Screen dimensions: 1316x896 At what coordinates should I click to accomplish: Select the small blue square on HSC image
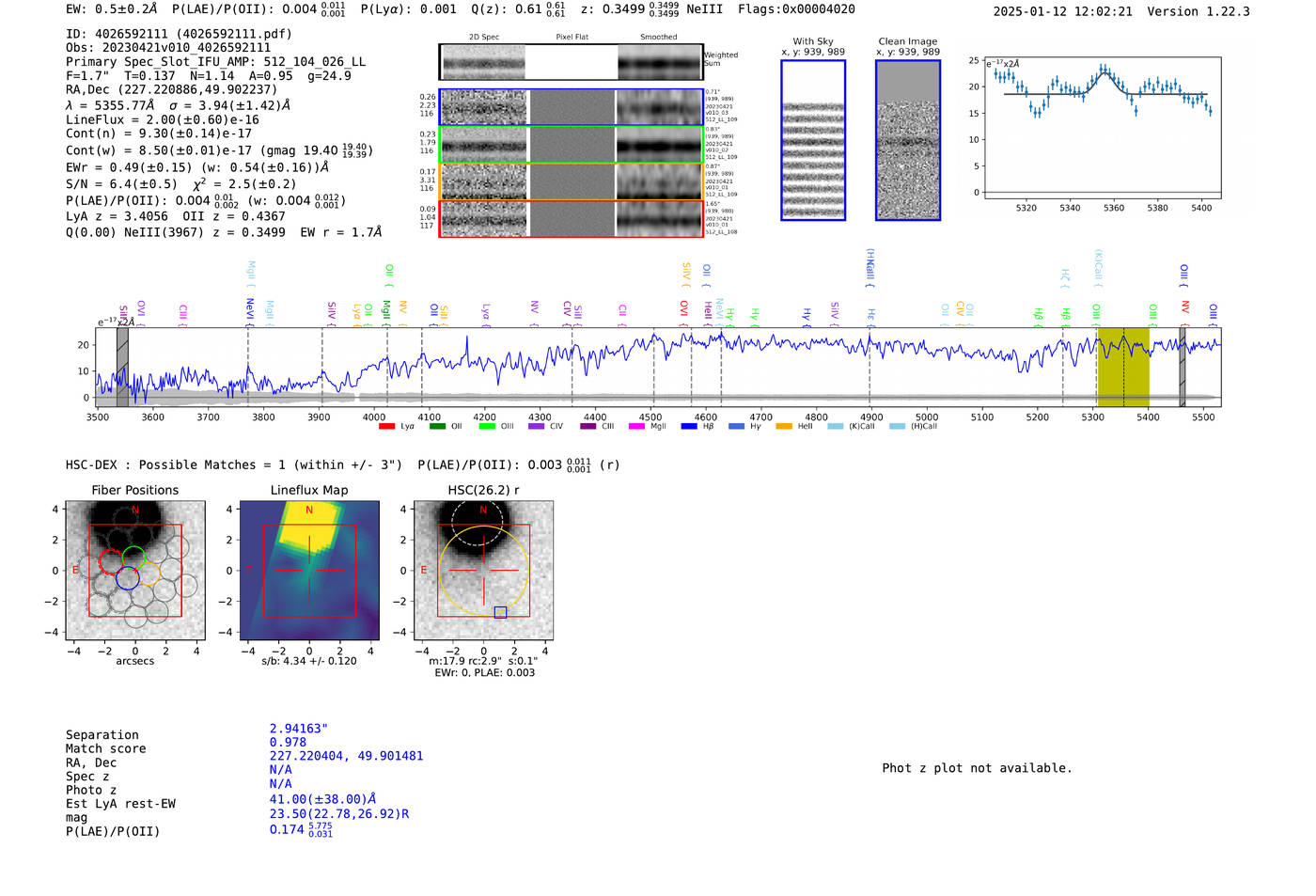coord(500,612)
